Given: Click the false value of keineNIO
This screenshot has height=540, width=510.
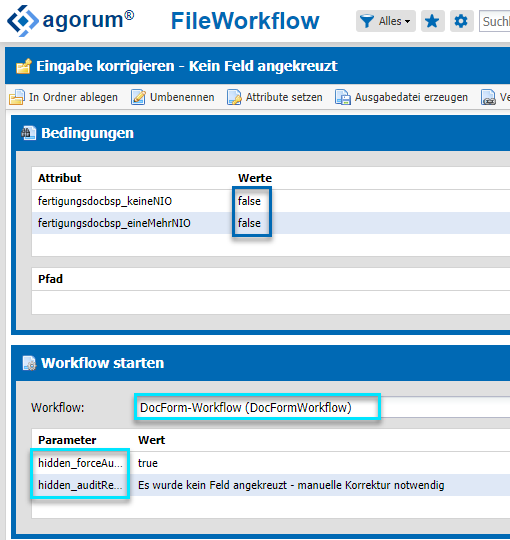Looking at the screenshot, I should 249,201.
